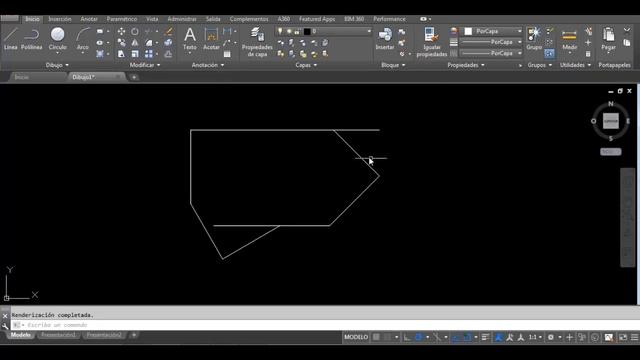The height and width of the screenshot is (360, 640).
Task: Toggle polar tracking in status bar
Action: [418, 337]
